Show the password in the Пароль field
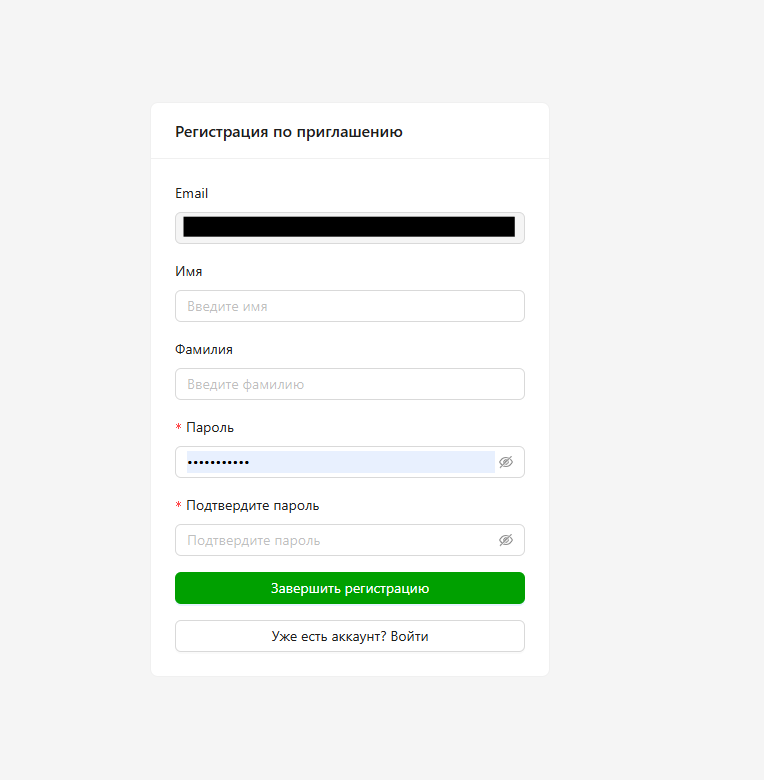Image resolution: width=764 pixels, height=780 pixels. (x=506, y=462)
